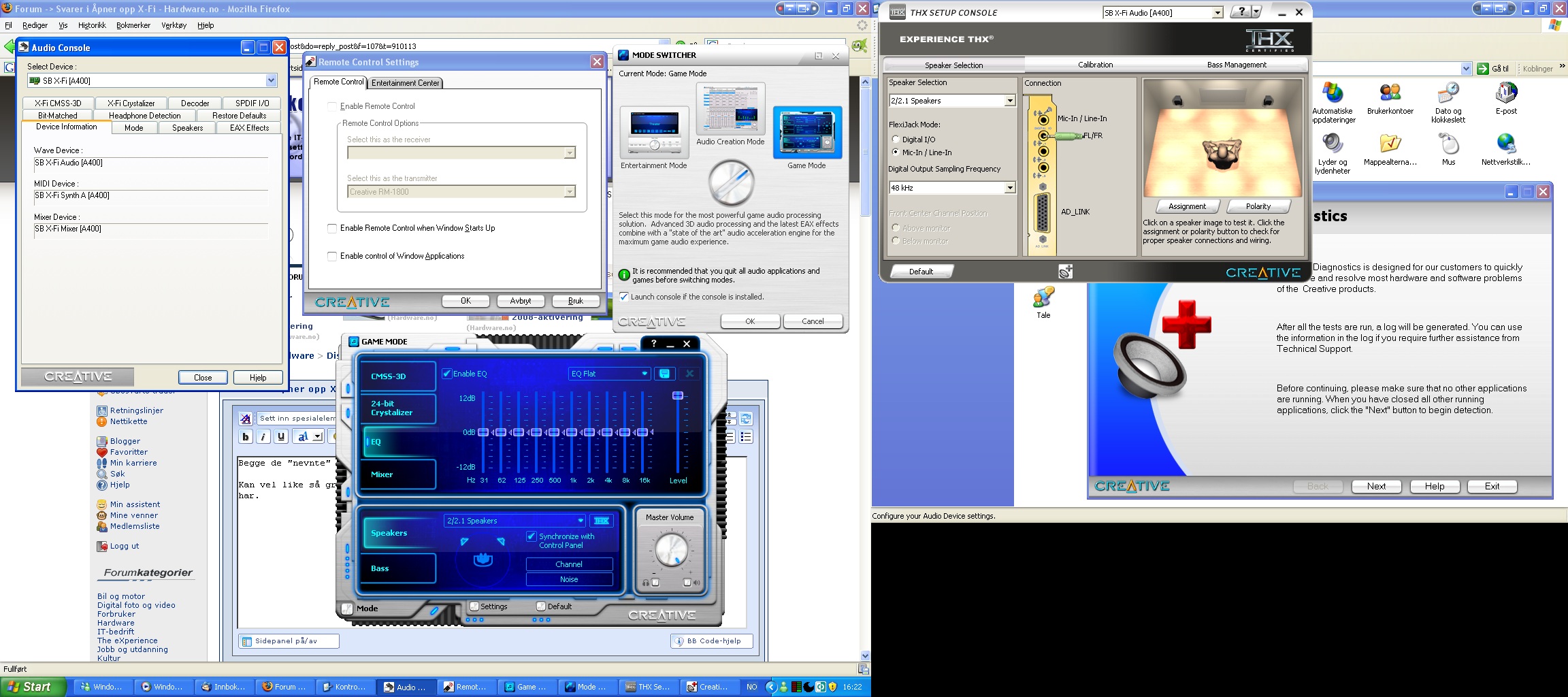Screen dimensions: 1568x697
Task: Click Next in Creative Diagnostics window
Action: (x=1377, y=487)
